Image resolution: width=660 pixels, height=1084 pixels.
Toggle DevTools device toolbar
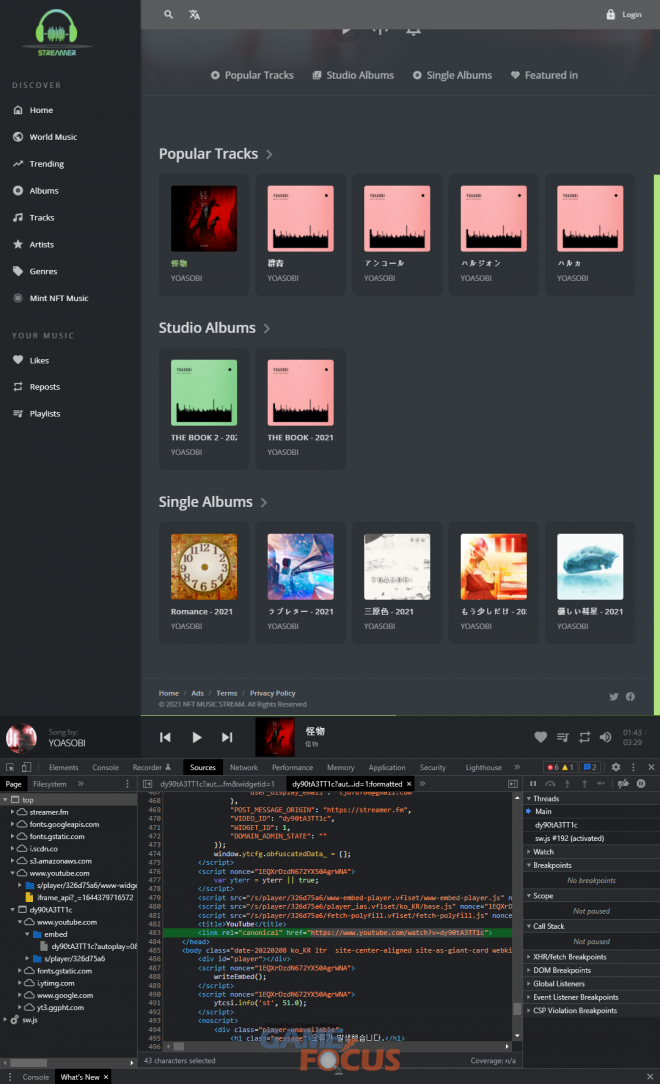[26, 767]
